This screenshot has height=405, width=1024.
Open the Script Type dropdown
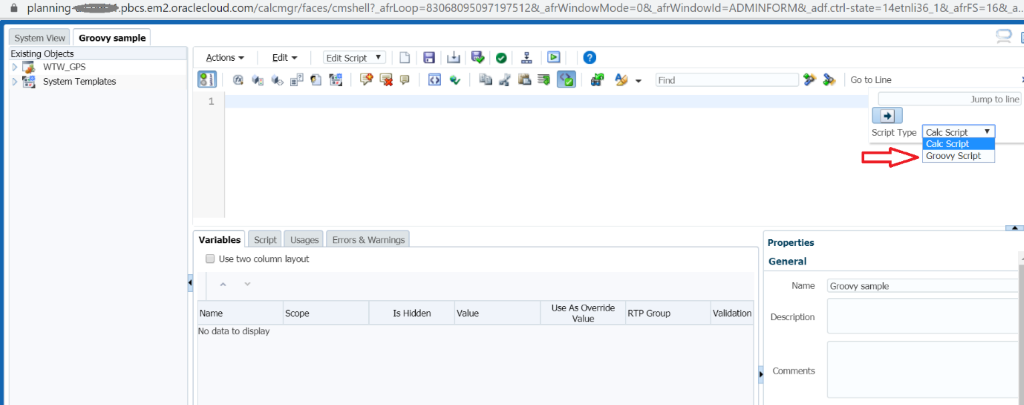(x=958, y=131)
